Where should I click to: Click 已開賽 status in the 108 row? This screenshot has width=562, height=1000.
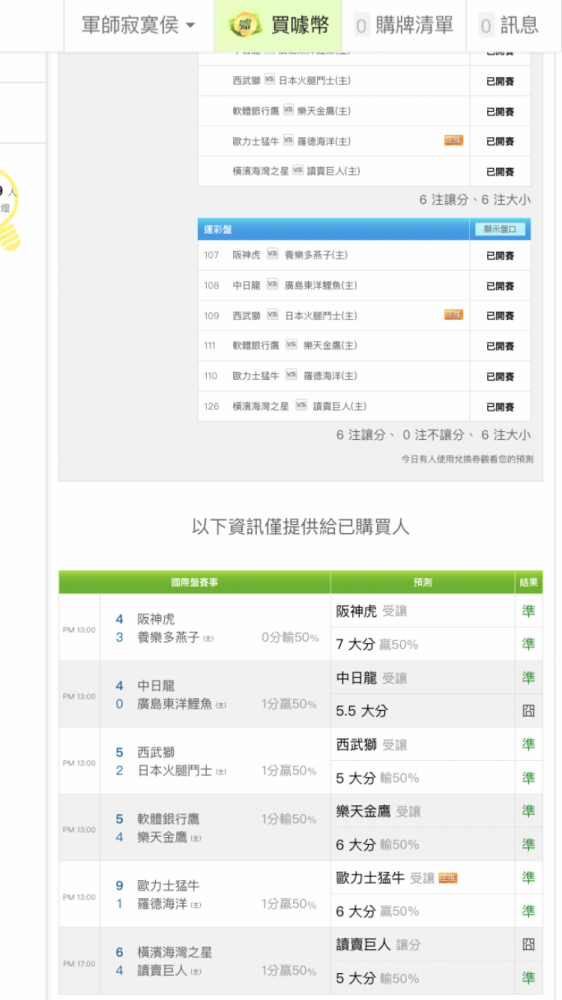(x=500, y=286)
